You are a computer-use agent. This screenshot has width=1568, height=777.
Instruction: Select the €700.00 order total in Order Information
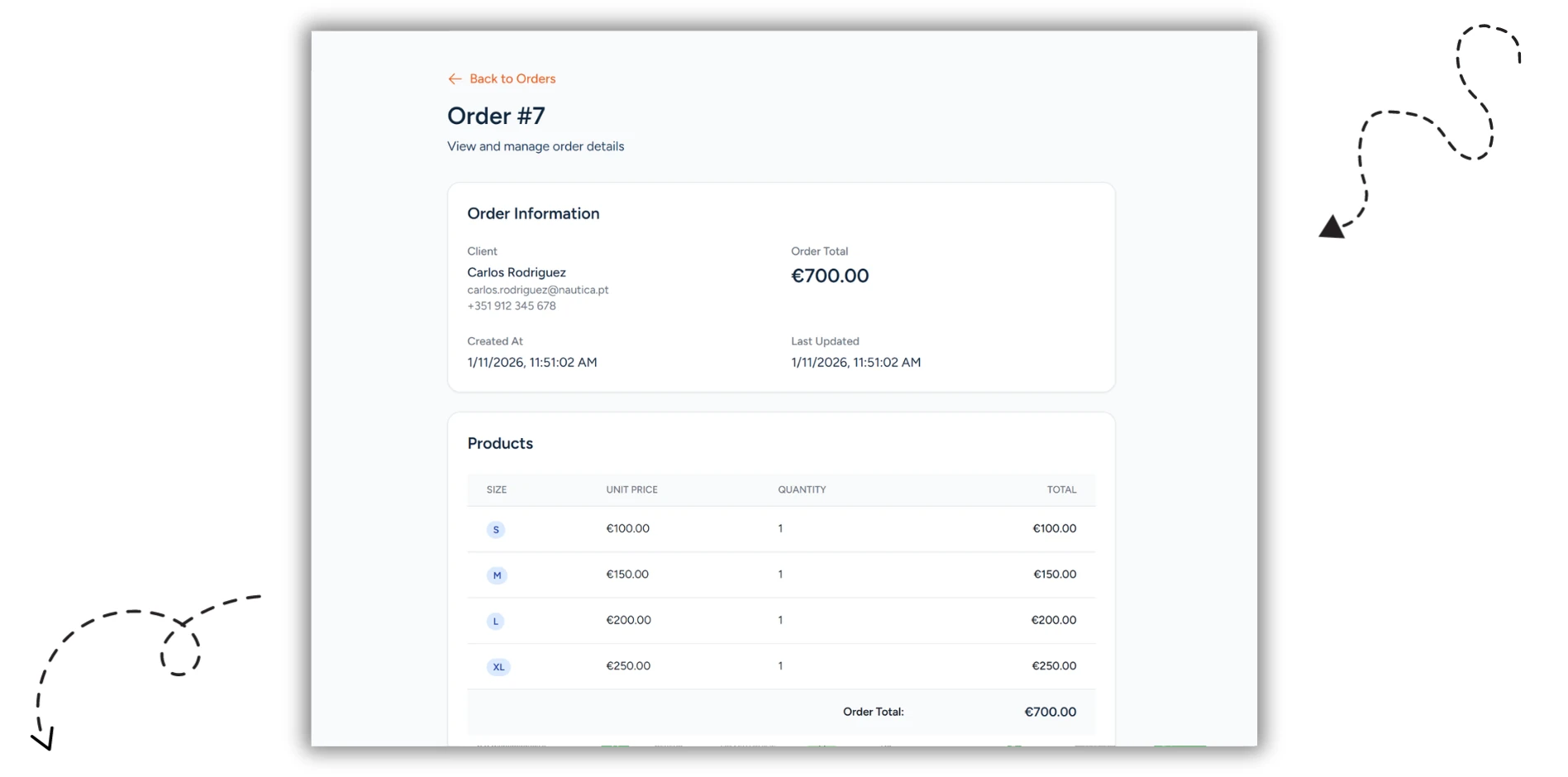click(830, 275)
